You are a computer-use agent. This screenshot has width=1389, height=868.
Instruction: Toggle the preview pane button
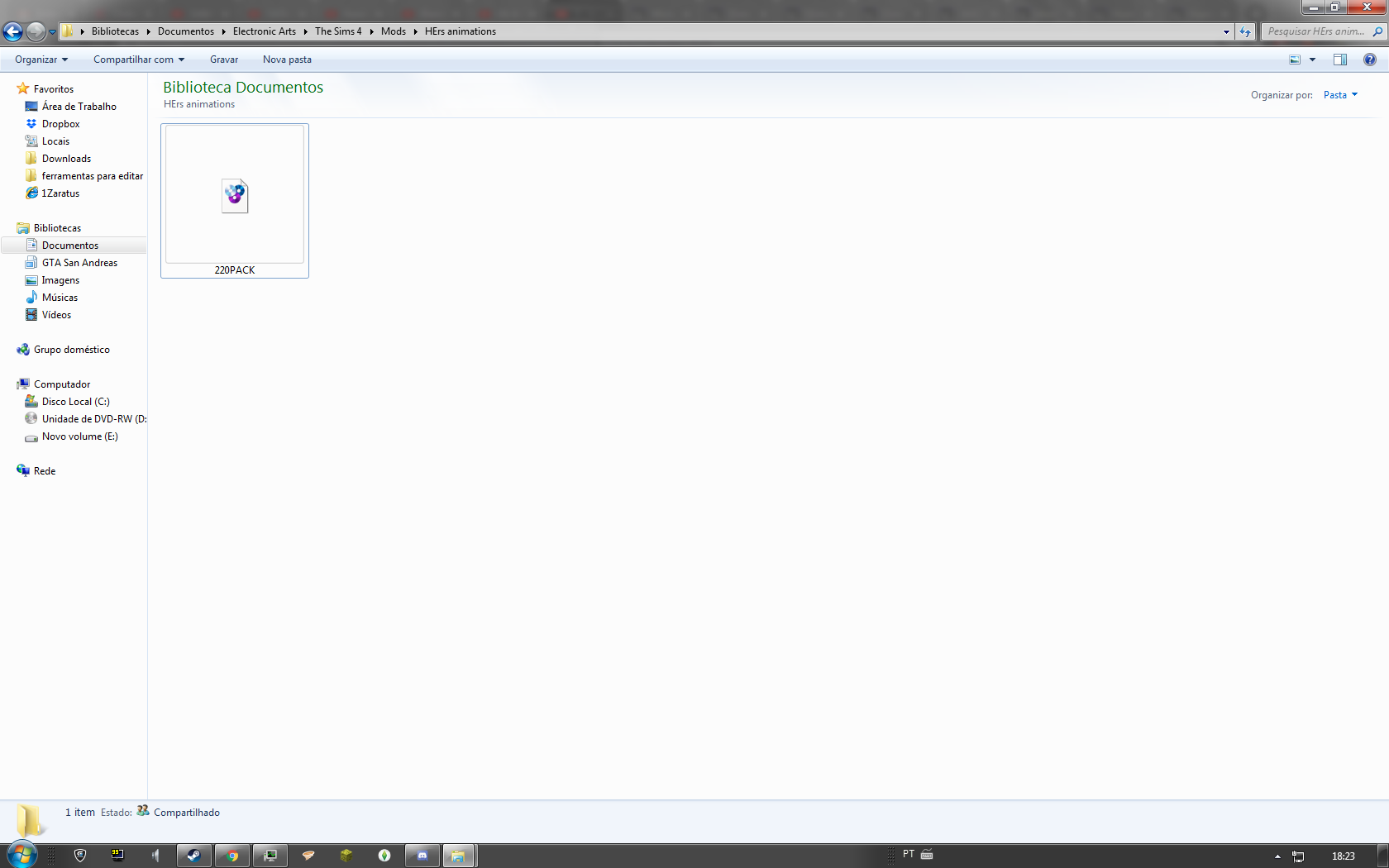pyautogui.click(x=1339, y=60)
